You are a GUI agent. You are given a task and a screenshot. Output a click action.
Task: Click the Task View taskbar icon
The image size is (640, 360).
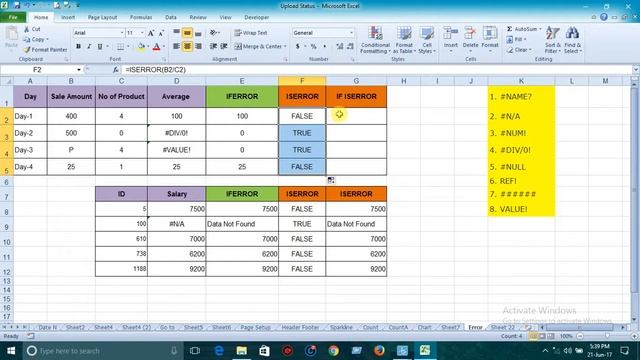click(x=195, y=351)
